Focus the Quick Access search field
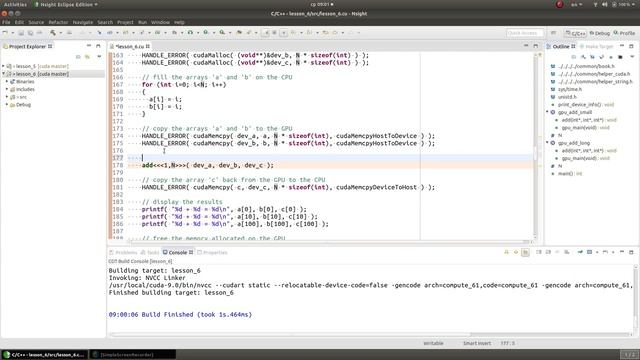The width and height of the screenshot is (640, 360). [524, 33]
